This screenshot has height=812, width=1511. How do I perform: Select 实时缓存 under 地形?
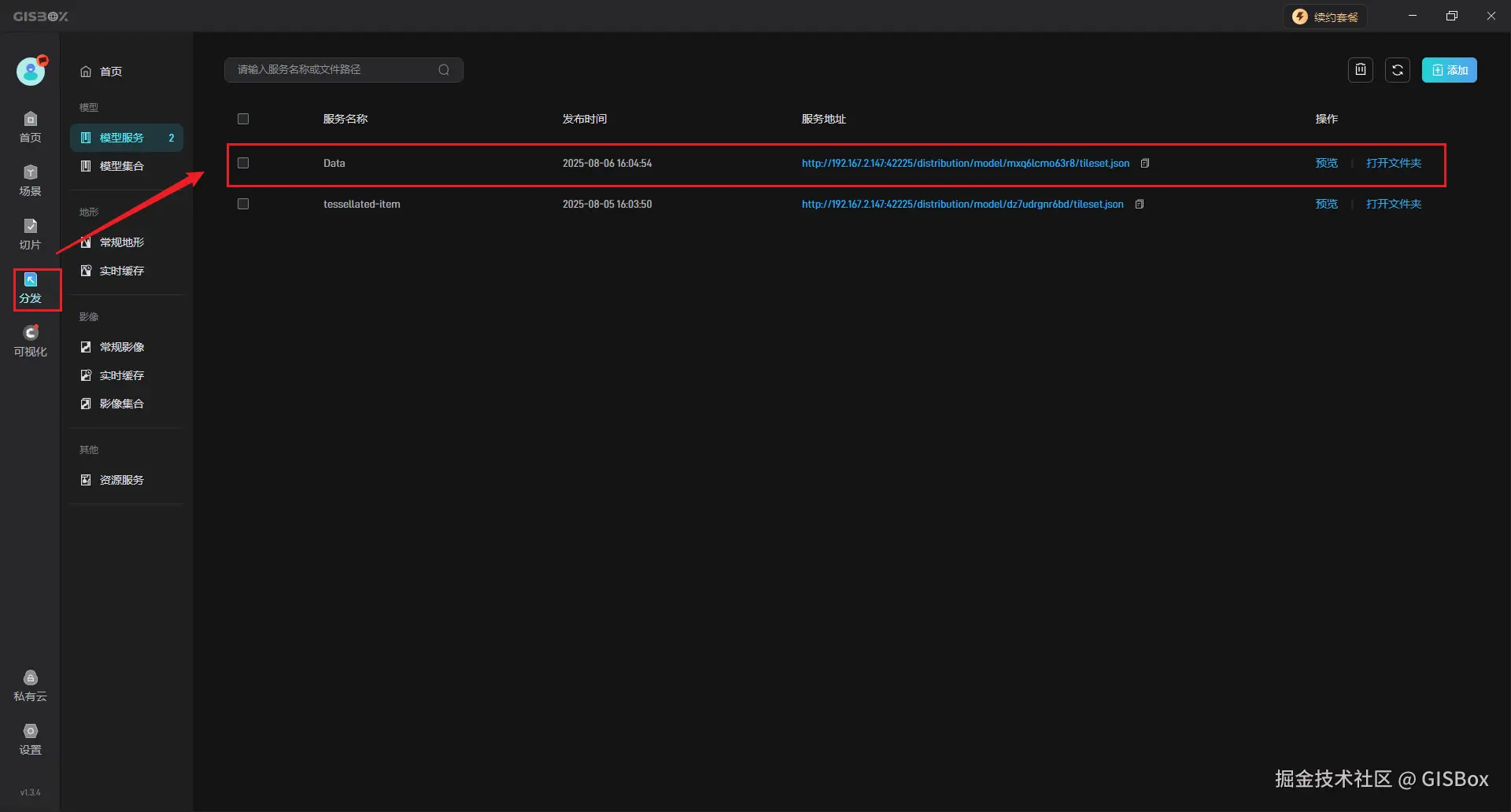(x=126, y=271)
